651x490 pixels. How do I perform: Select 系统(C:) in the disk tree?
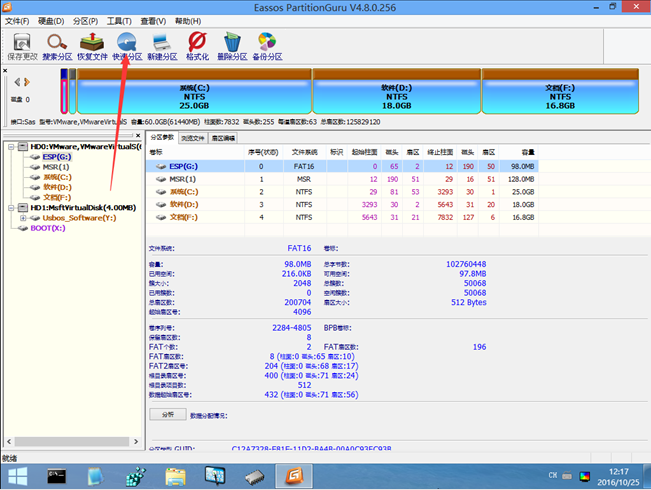point(57,177)
